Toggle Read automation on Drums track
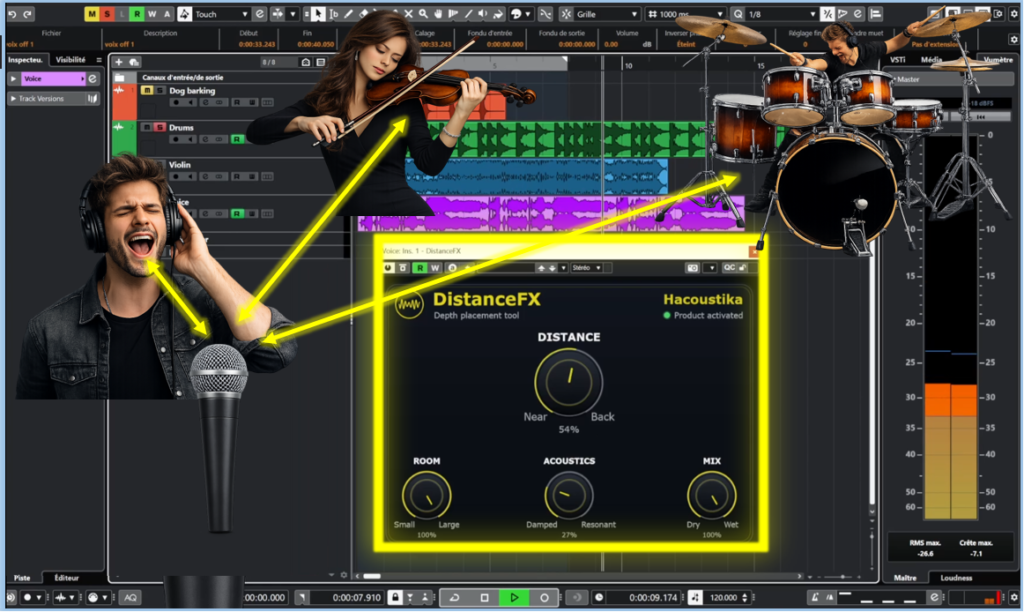Viewport: 1024px width, 612px height. coord(237,139)
